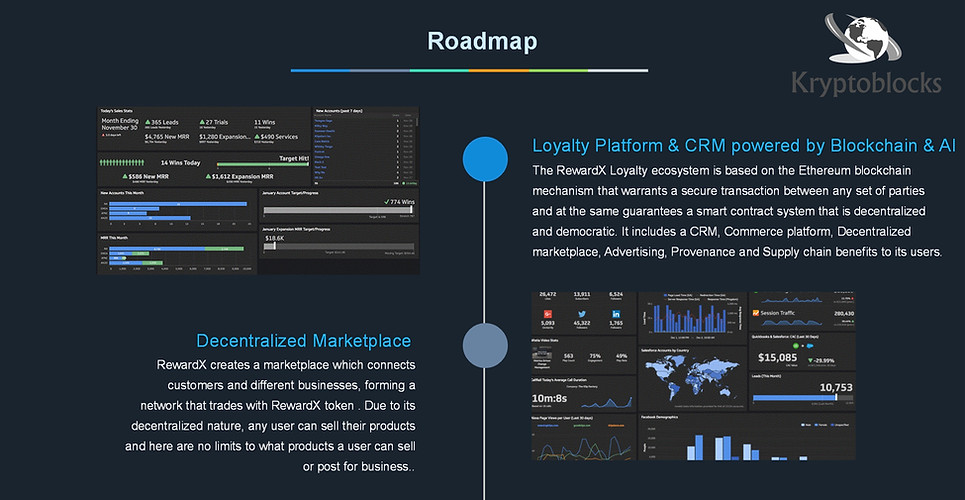Click the $4,765 New MRR stat
The image size is (965, 500).
167,137
